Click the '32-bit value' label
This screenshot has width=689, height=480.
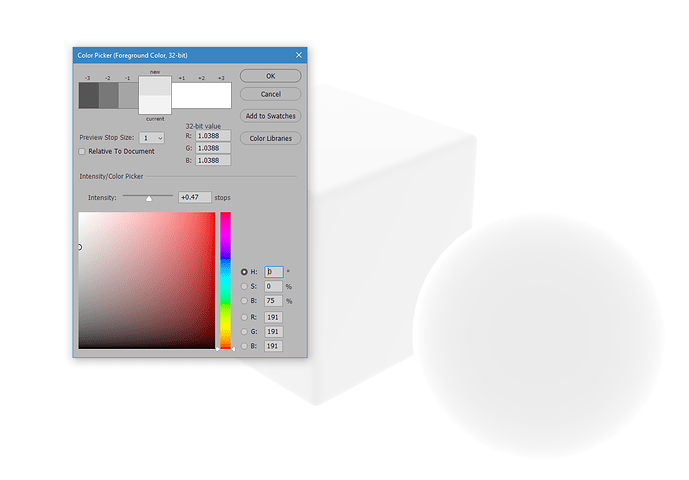click(x=203, y=126)
